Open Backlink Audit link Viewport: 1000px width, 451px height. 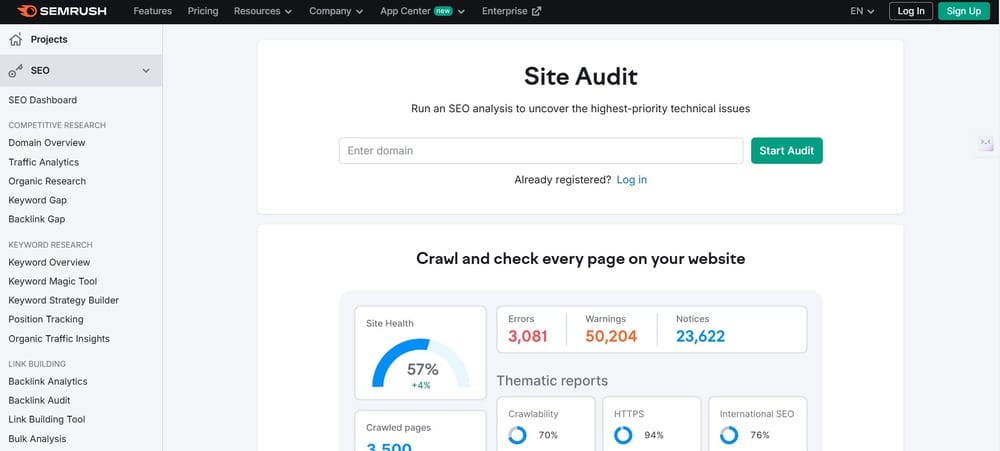[40, 401]
